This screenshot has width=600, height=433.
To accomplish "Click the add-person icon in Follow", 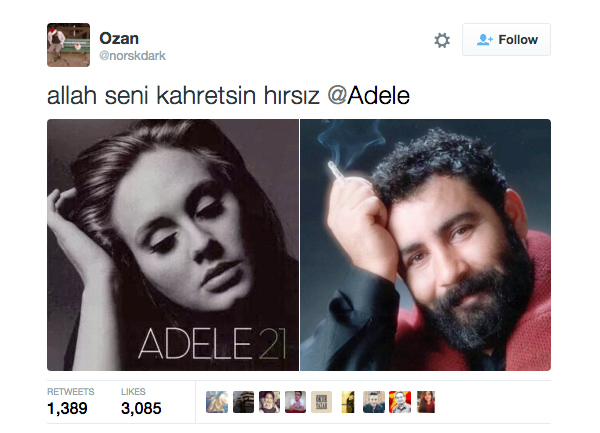I will [x=484, y=40].
